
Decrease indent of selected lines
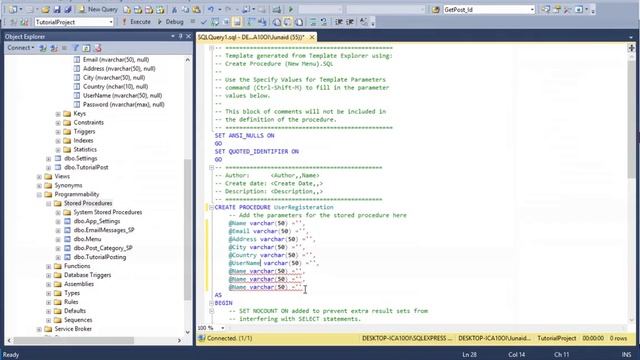(339, 22)
